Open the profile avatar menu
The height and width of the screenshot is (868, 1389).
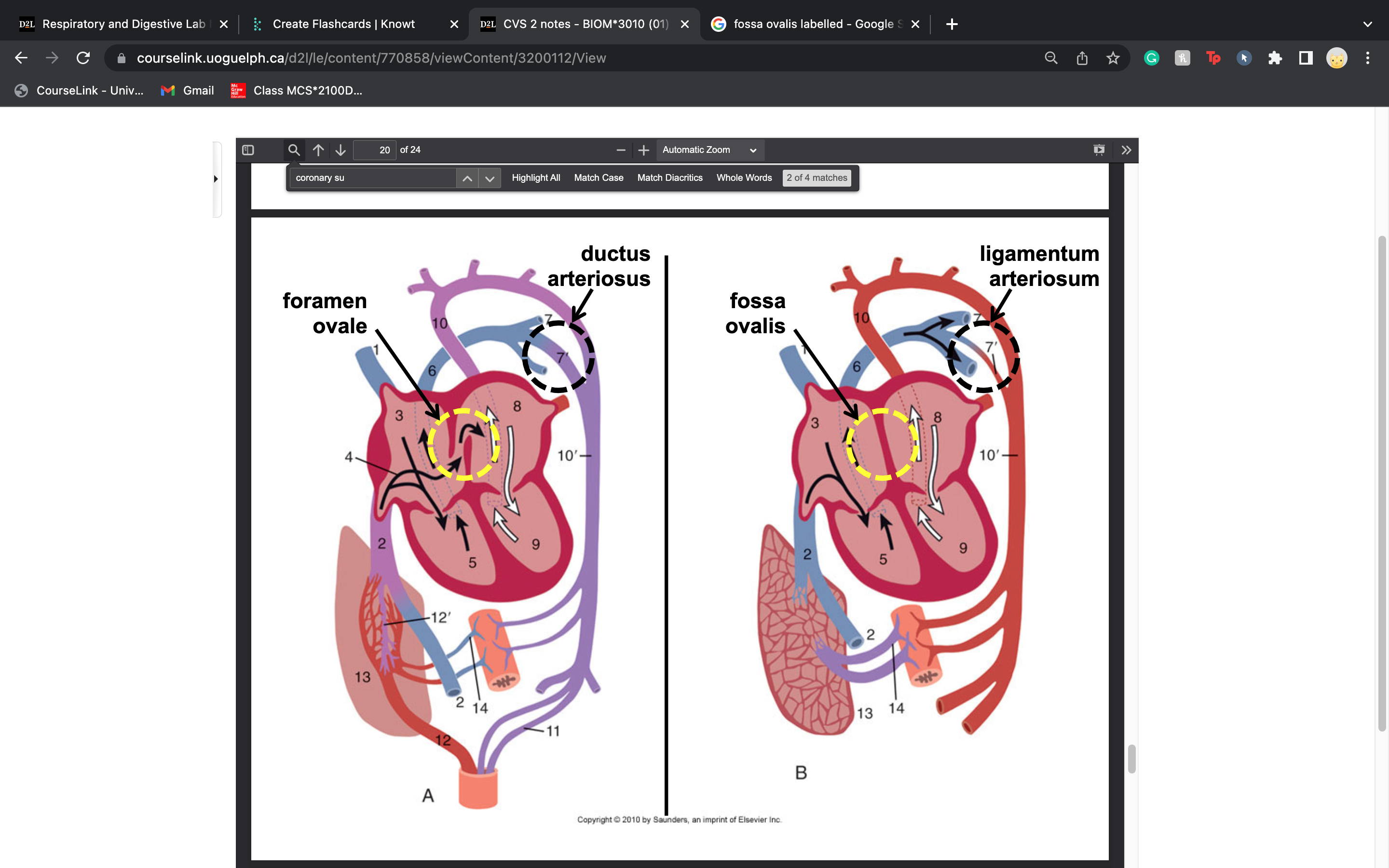pos(1337,58)
